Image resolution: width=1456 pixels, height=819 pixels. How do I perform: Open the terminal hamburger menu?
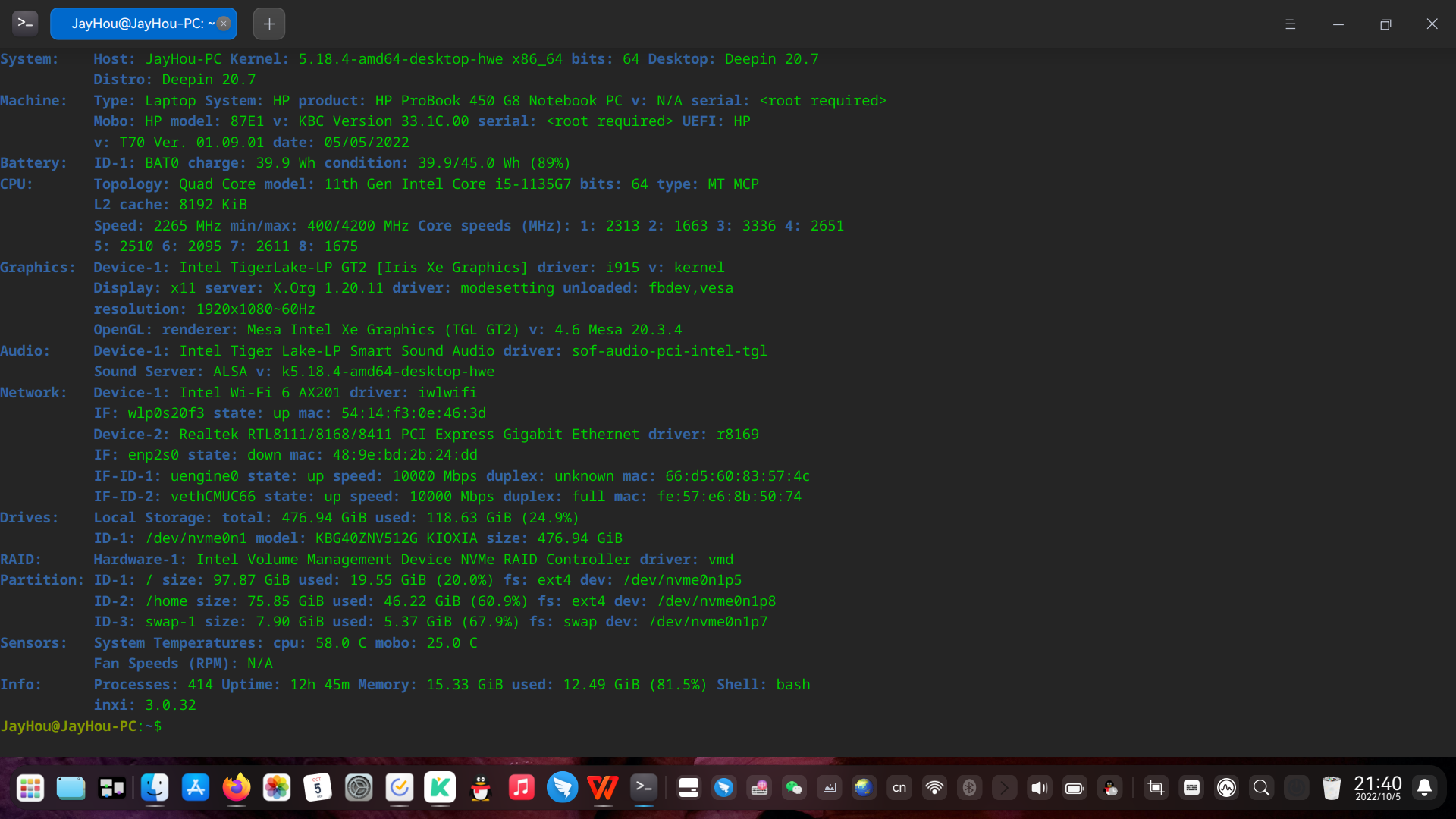[x=1290, y=24]
